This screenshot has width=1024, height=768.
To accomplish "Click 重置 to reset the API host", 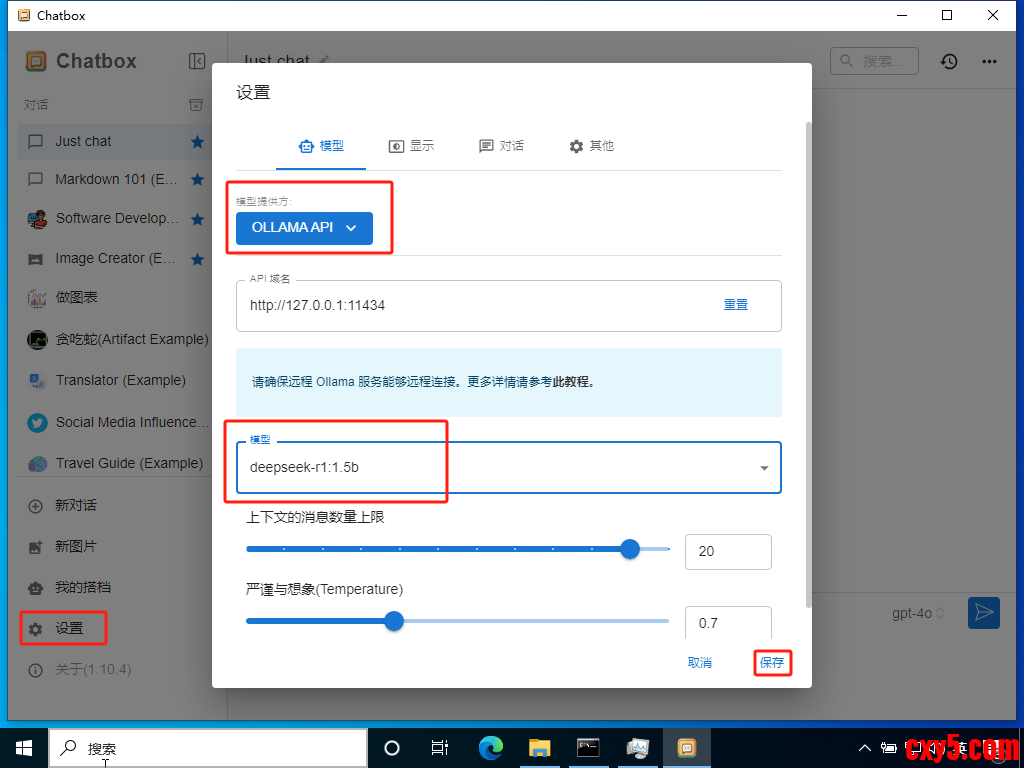I will [735, 305].
